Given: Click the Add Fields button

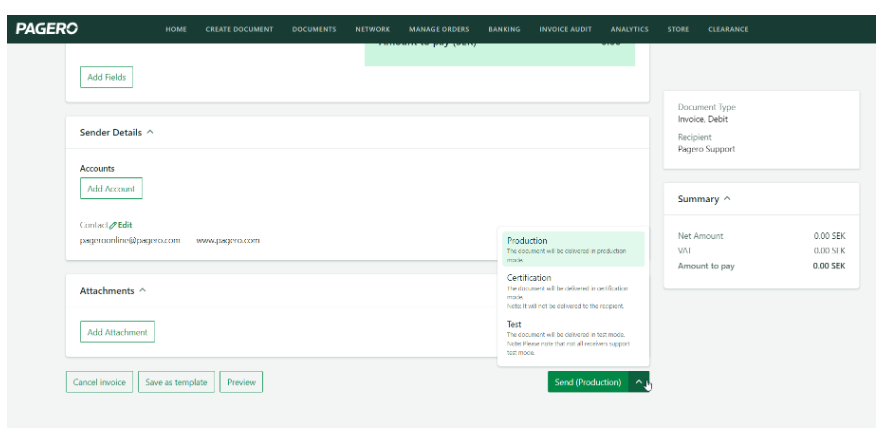Looking at the screenshot, I should tap(106, 77).
